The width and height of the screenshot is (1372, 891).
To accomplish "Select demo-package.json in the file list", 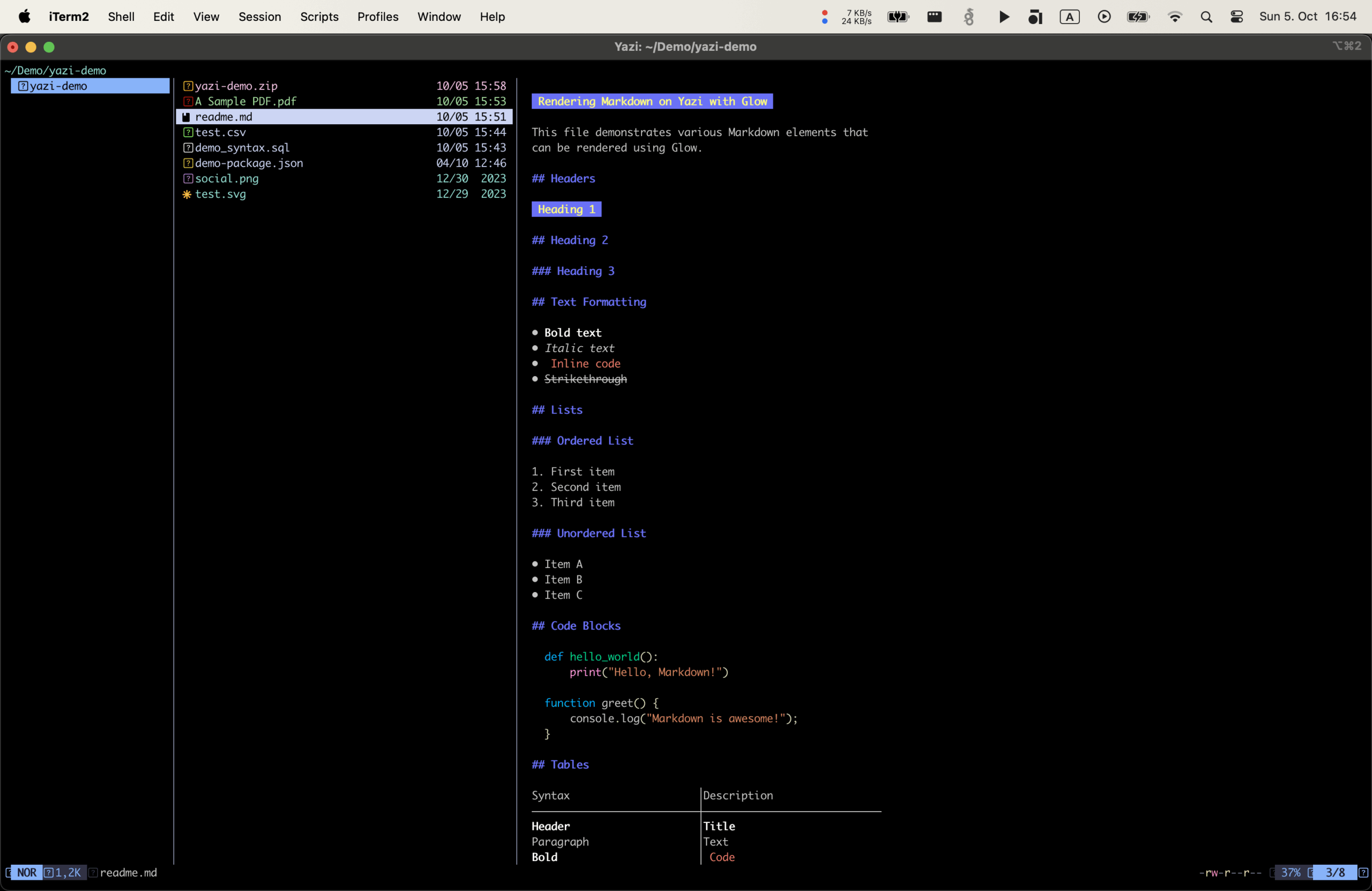I will coord(249,163).
